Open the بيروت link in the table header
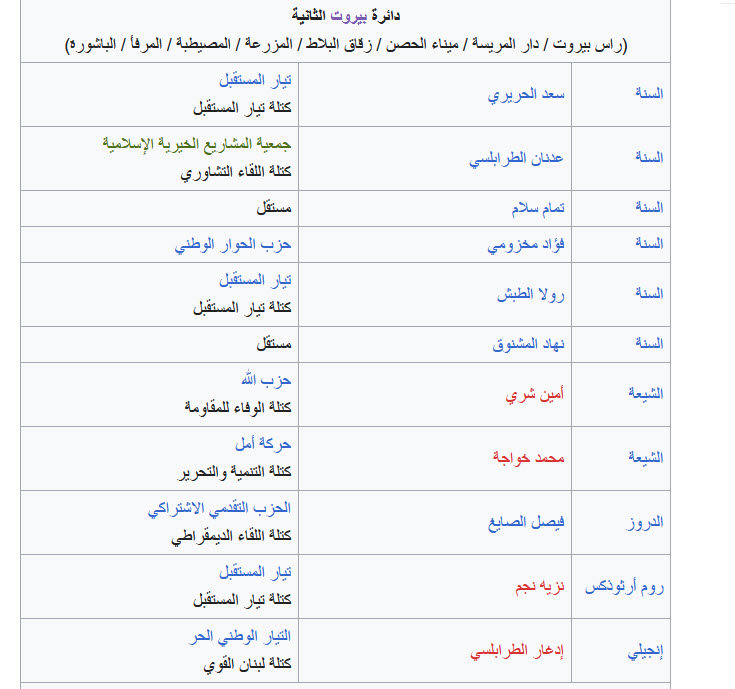The height and width of the screenshot is (689, 735). tap(348, 16)
